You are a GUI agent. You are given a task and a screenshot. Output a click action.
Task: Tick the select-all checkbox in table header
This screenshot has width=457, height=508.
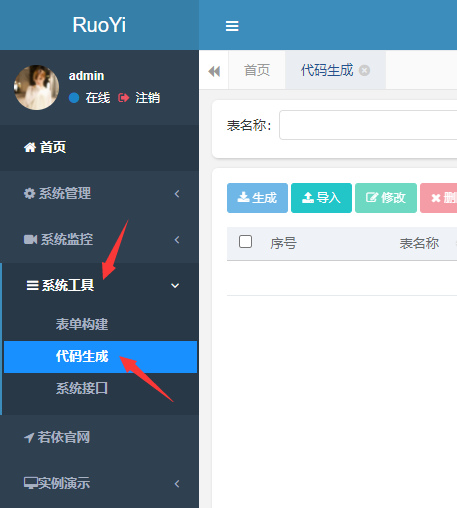pos(245,242)
